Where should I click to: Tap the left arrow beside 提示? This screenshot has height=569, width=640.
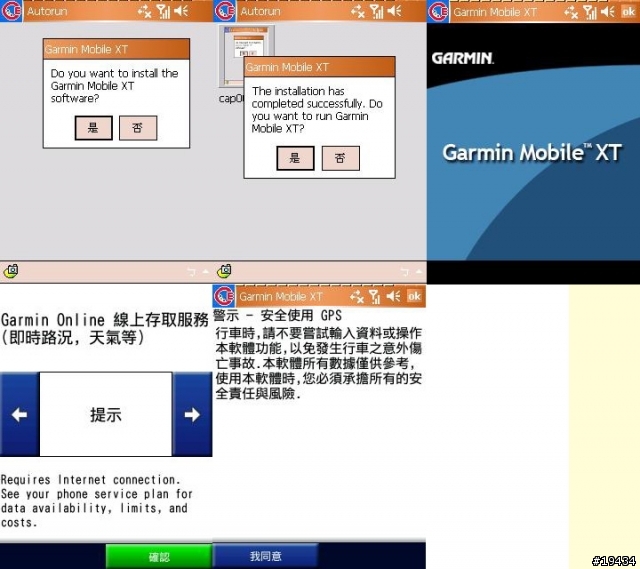tap(20, 415)
